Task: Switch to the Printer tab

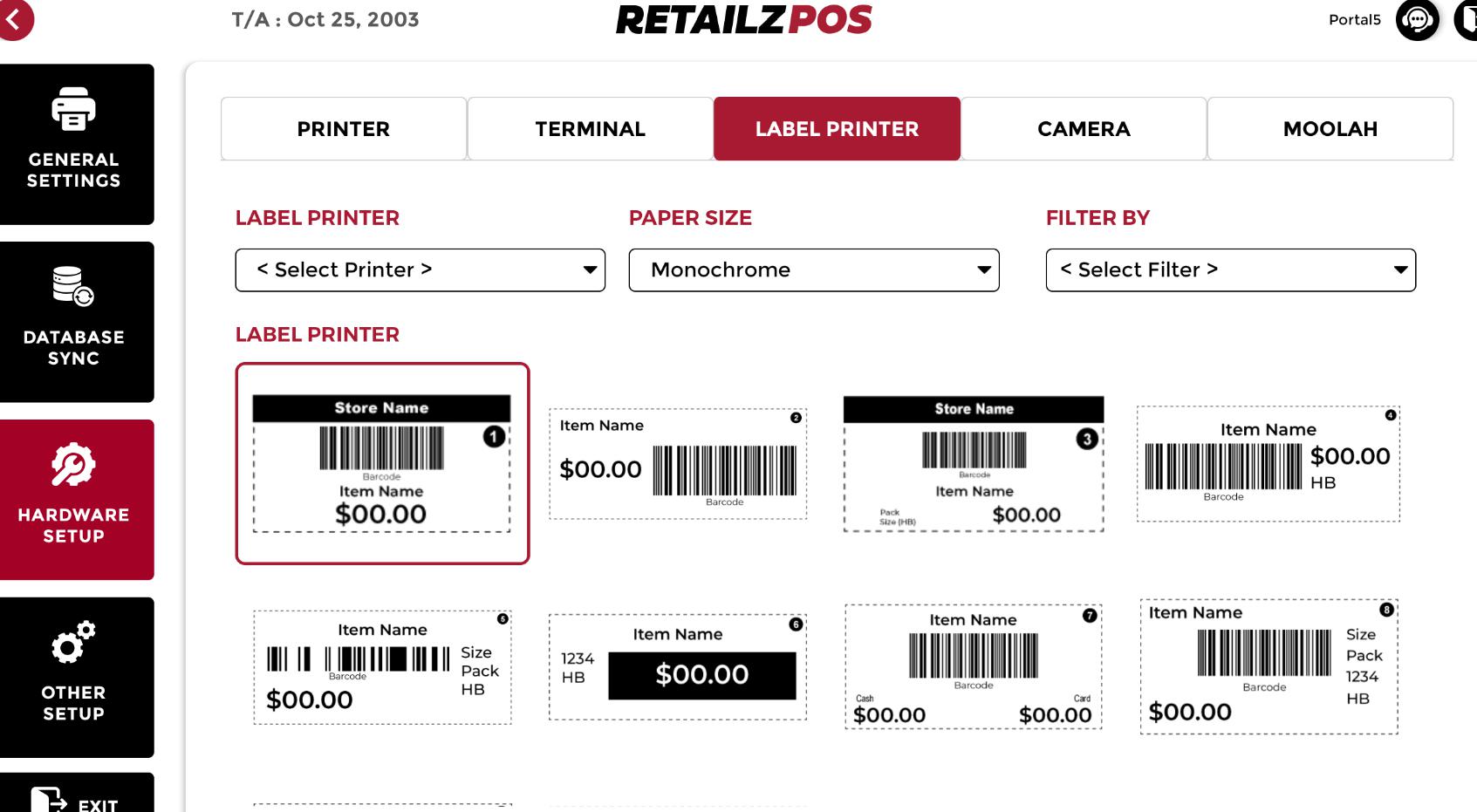Action: pos(344,129)
